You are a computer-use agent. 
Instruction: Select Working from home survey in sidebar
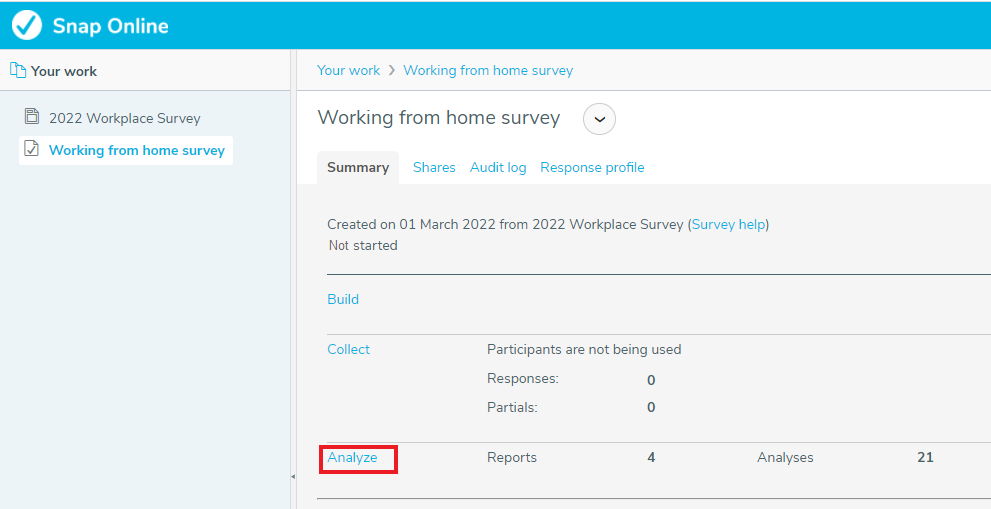pos(137,150)
